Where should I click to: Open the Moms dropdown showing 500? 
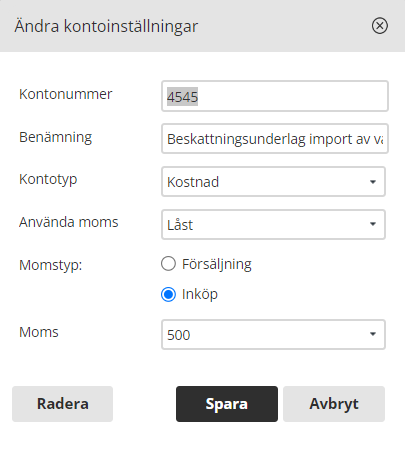click(x=273, y=334)
